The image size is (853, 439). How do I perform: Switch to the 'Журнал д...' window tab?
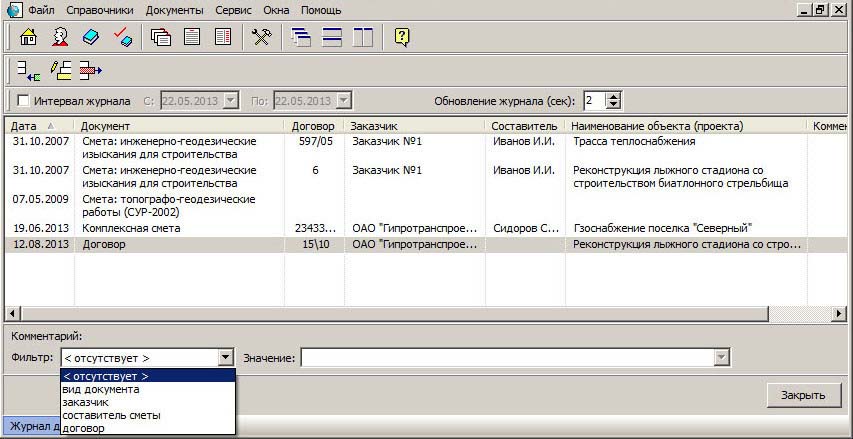click(x=34, y=426)
